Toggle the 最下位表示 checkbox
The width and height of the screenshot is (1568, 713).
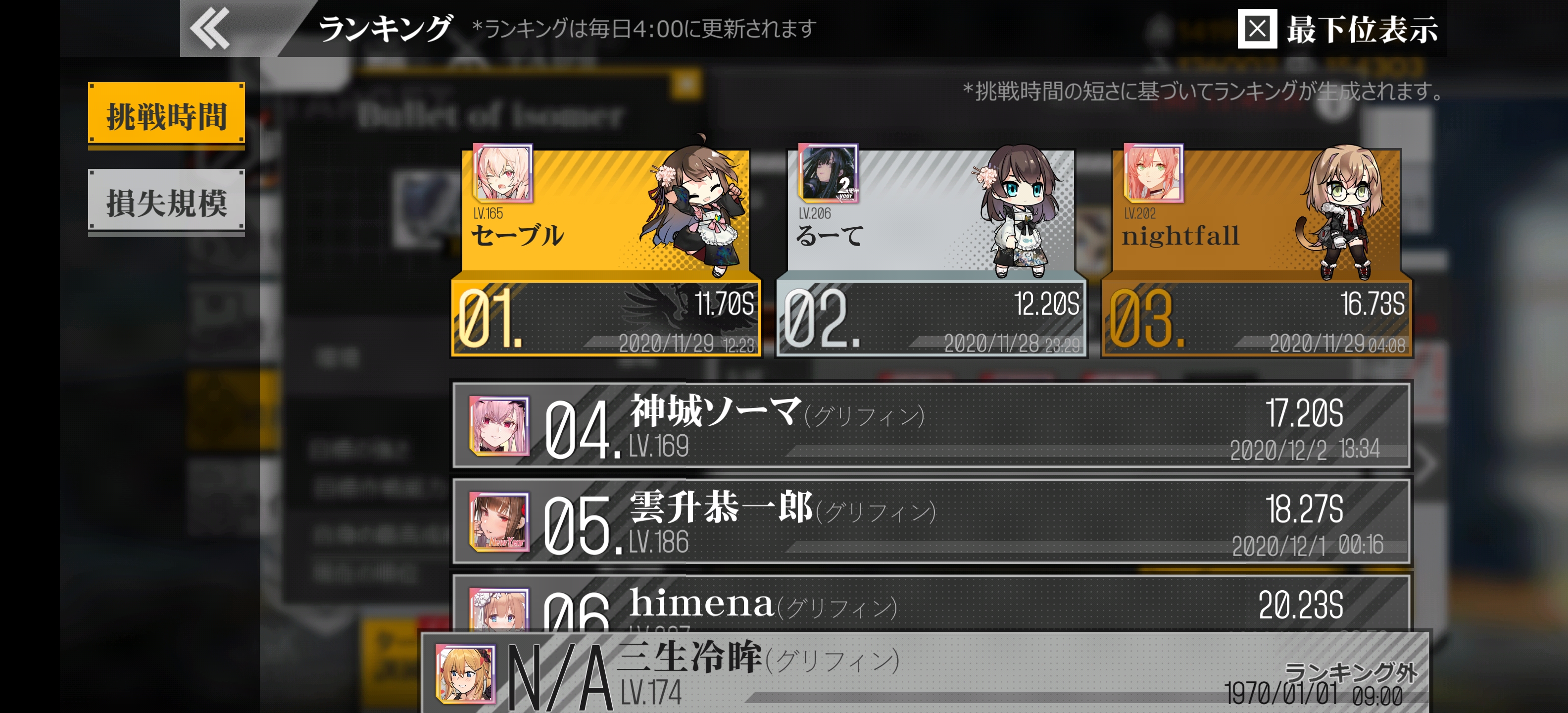(x=1257, y=29)
